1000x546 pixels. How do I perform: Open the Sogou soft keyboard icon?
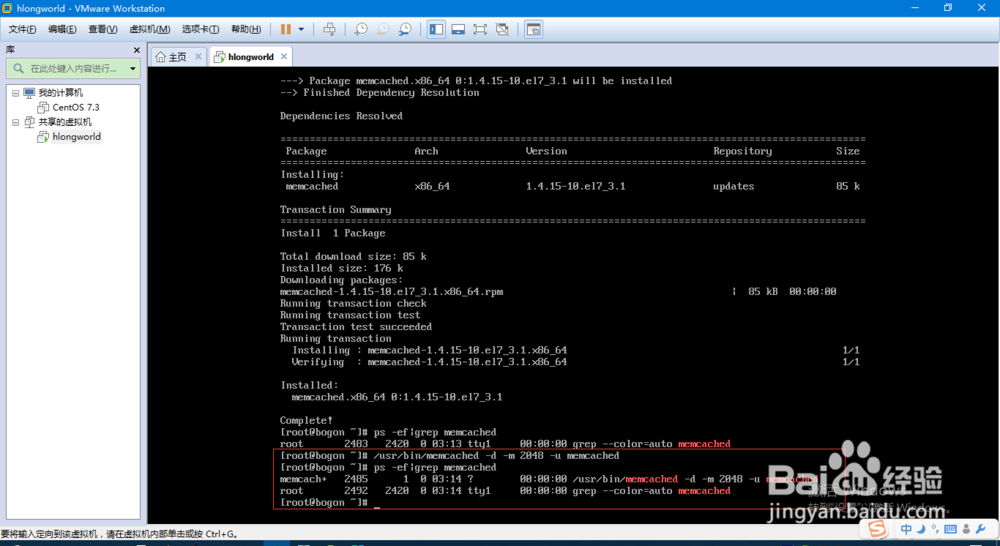(950, 529)
